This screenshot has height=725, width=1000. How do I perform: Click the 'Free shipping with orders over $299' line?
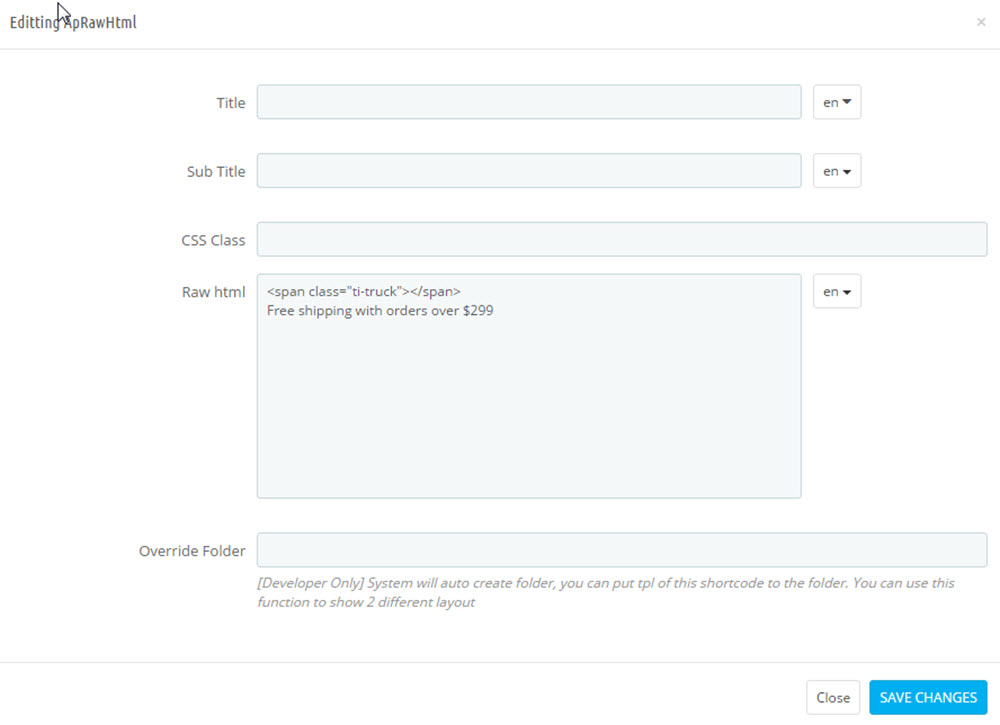coord(380,310)
